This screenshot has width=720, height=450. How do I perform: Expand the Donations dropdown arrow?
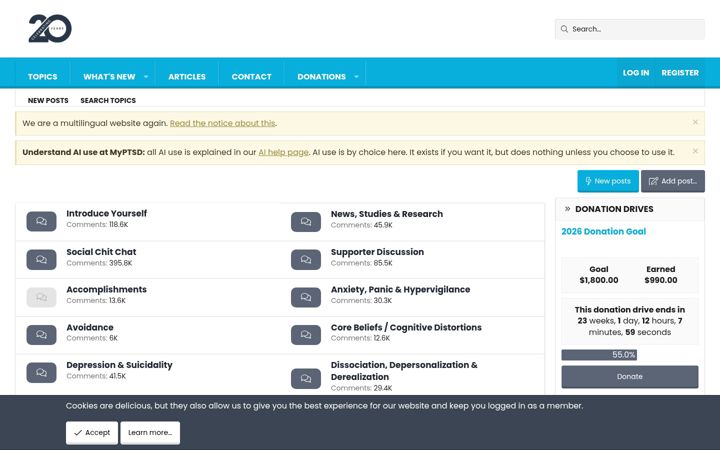coord(356,77)
